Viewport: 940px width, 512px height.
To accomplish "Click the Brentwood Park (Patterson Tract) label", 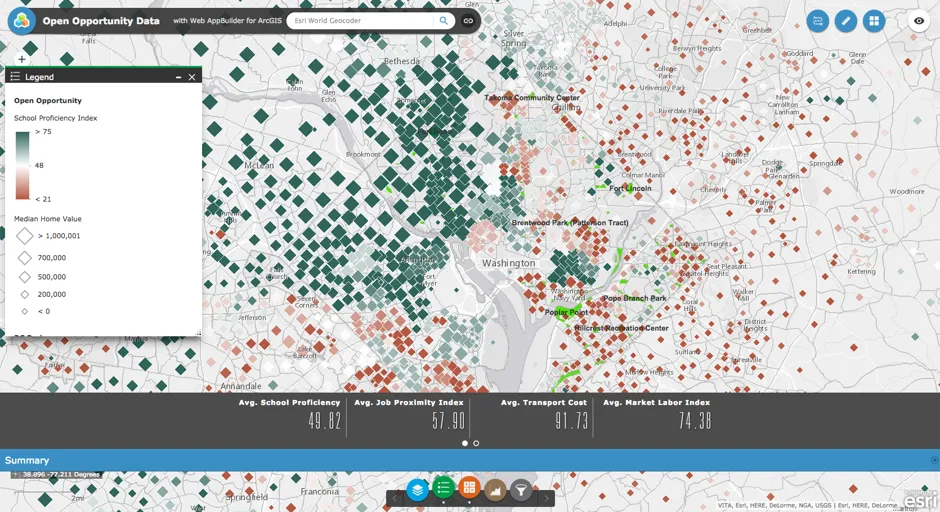I will pyautogui.click(x=570, y=222).
